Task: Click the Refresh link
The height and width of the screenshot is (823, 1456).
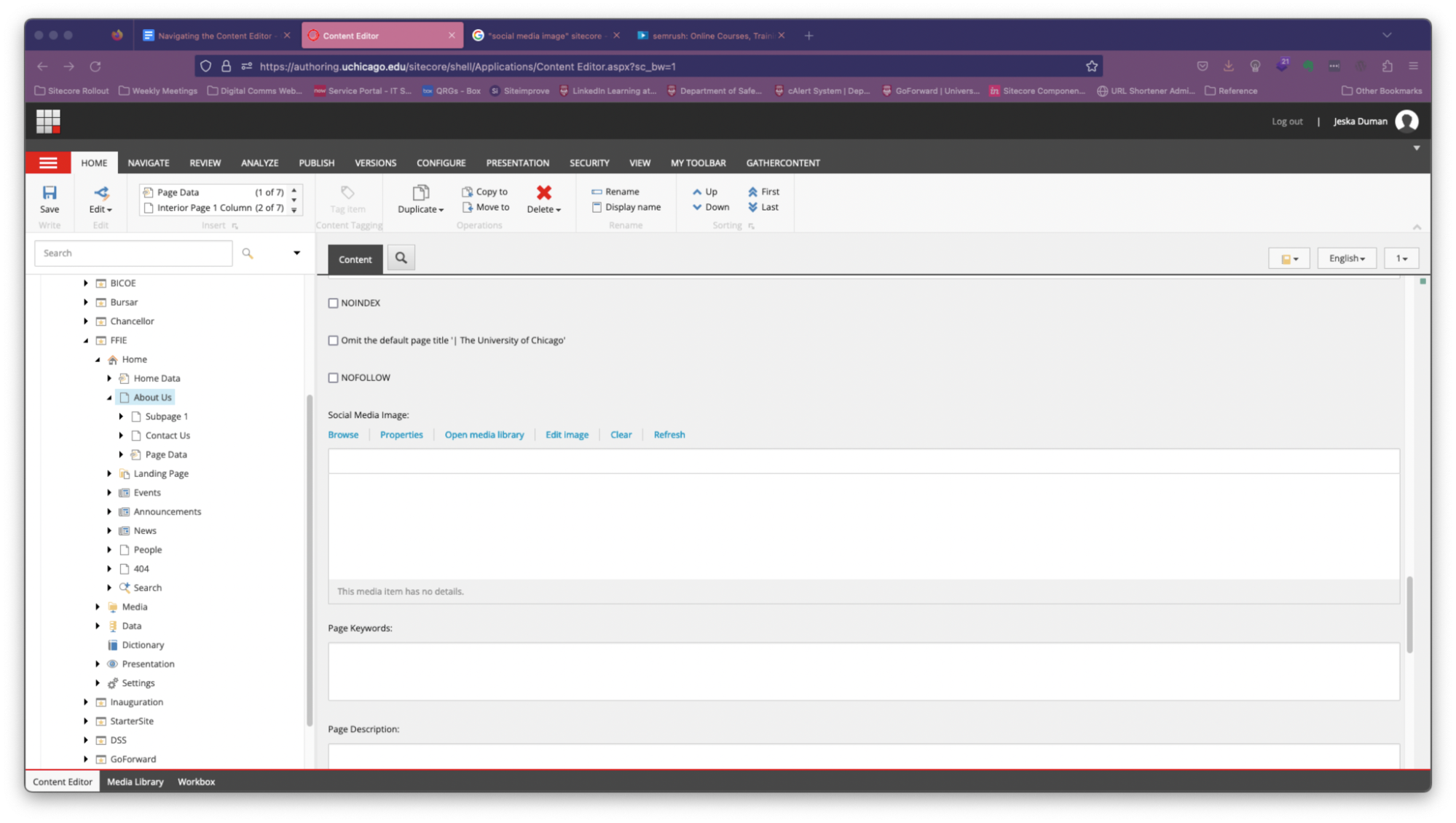Action: (669, 435)
